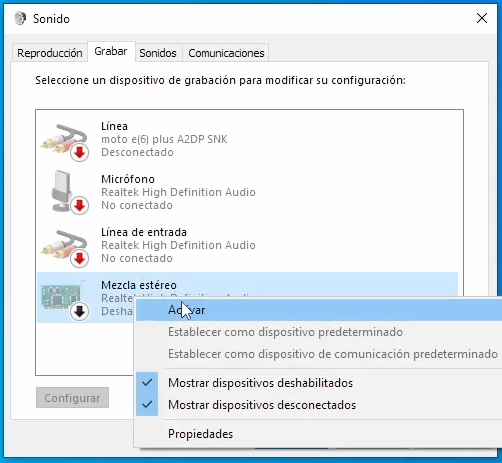This screenshot has width=502, height=463.
Task: Switch to the Sonidos tab
Action: click(158, 53)
